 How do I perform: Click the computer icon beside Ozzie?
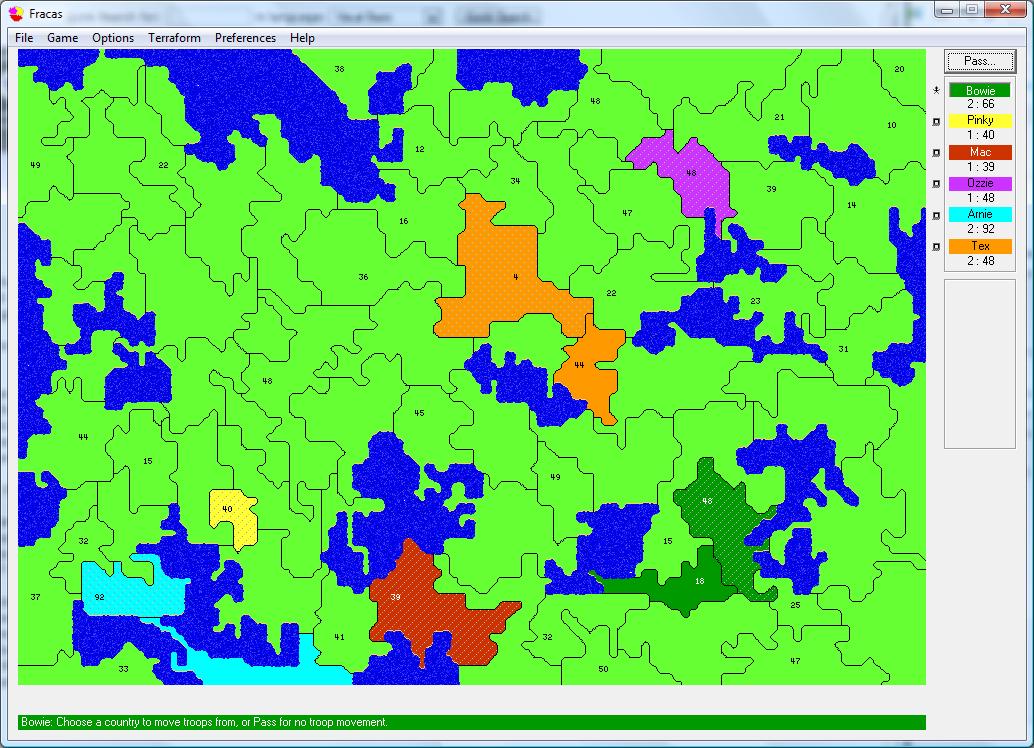click(x=936, y=184)
